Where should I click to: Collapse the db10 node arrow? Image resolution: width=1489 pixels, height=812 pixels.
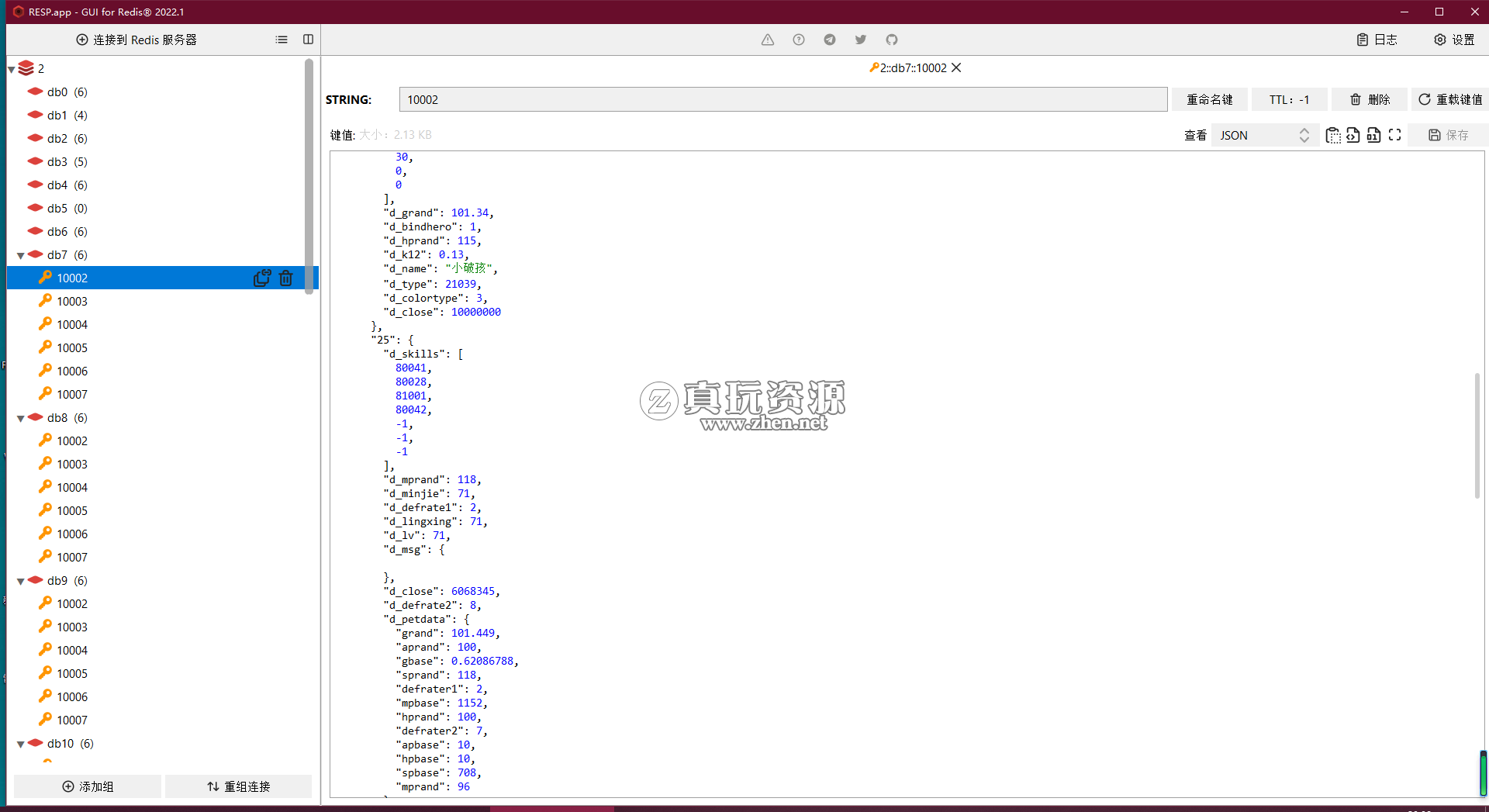[x=21, y=744]
